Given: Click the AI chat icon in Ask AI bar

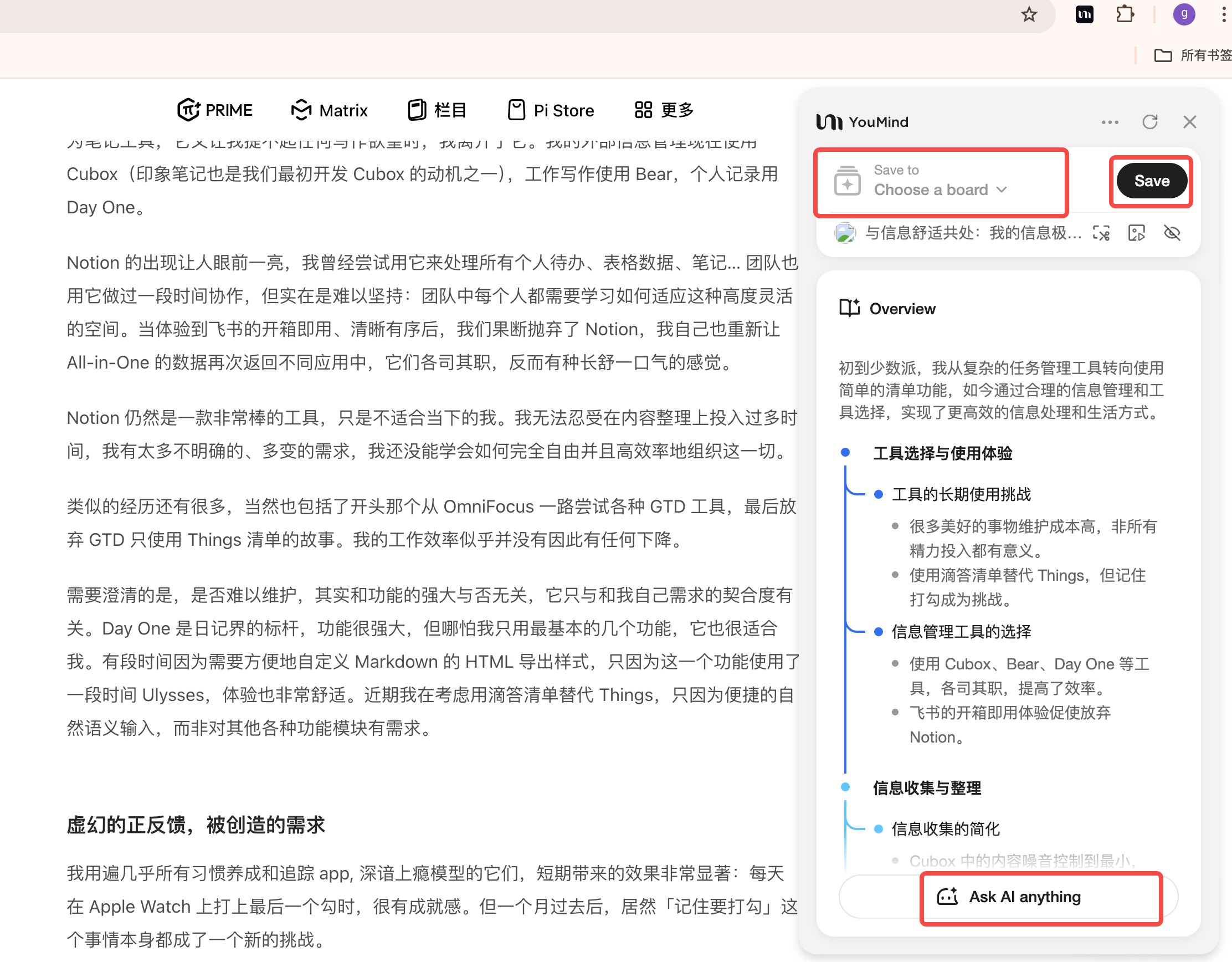Looking at the screenshot, I should [x=947, y=896].
